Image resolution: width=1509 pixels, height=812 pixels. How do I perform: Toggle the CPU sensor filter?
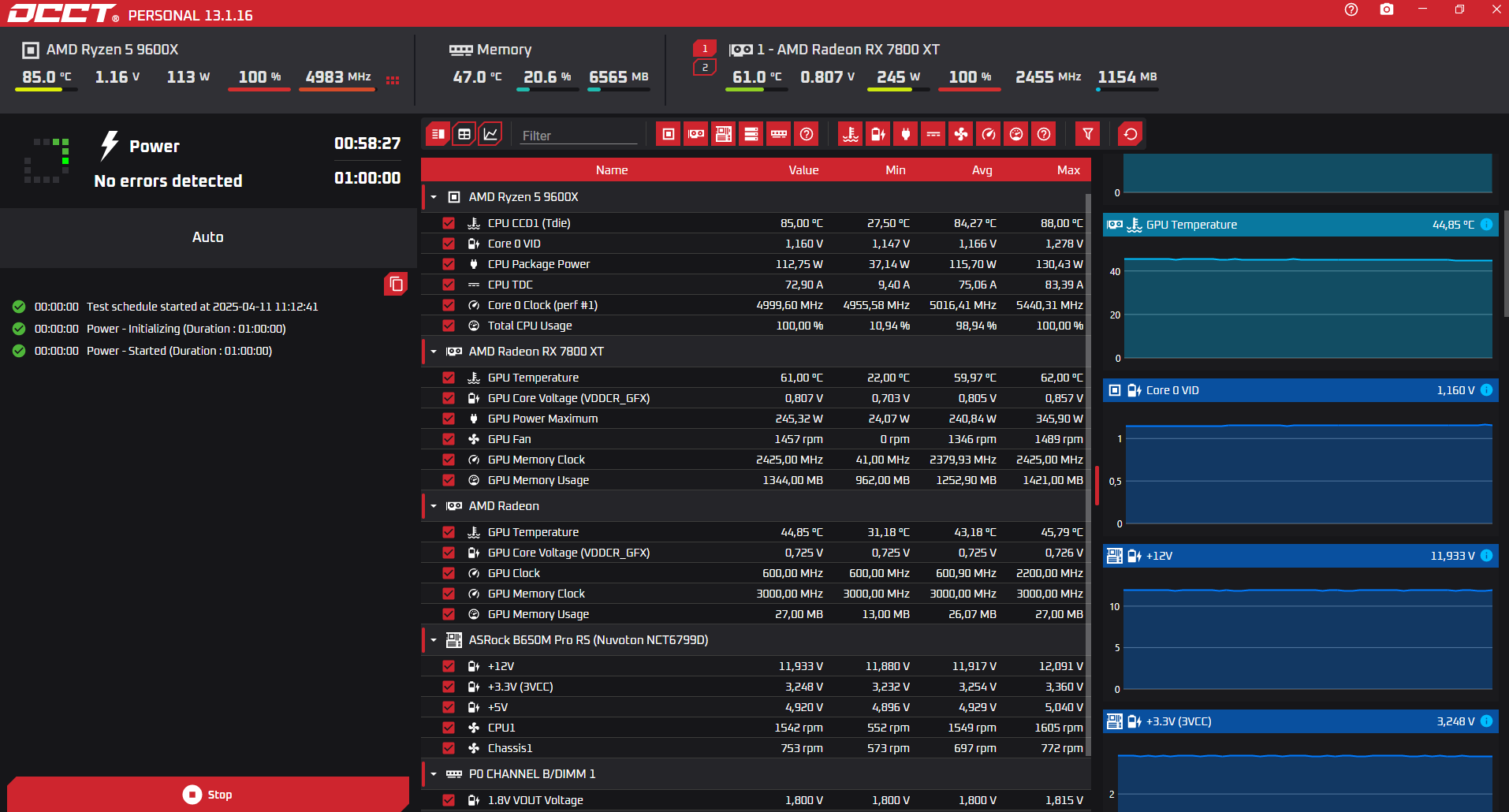pyautogui.click(x=669, y=134)
